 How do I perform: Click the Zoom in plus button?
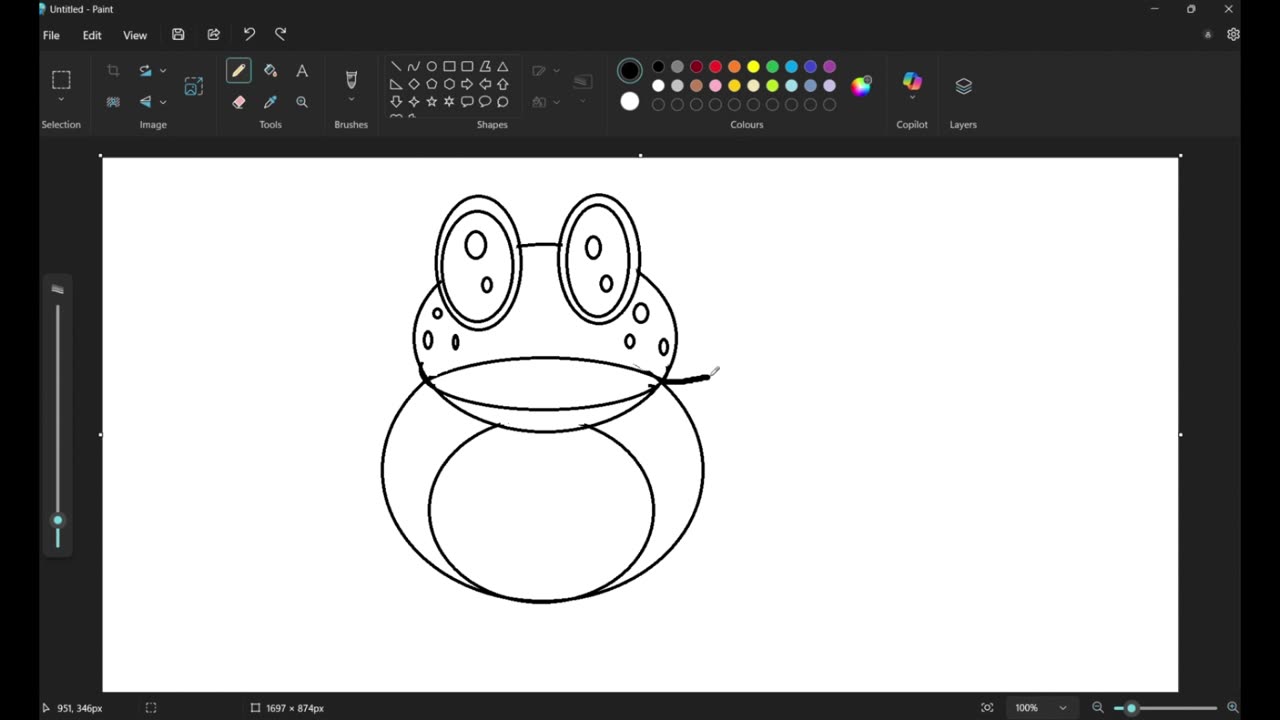(1232, 708)
